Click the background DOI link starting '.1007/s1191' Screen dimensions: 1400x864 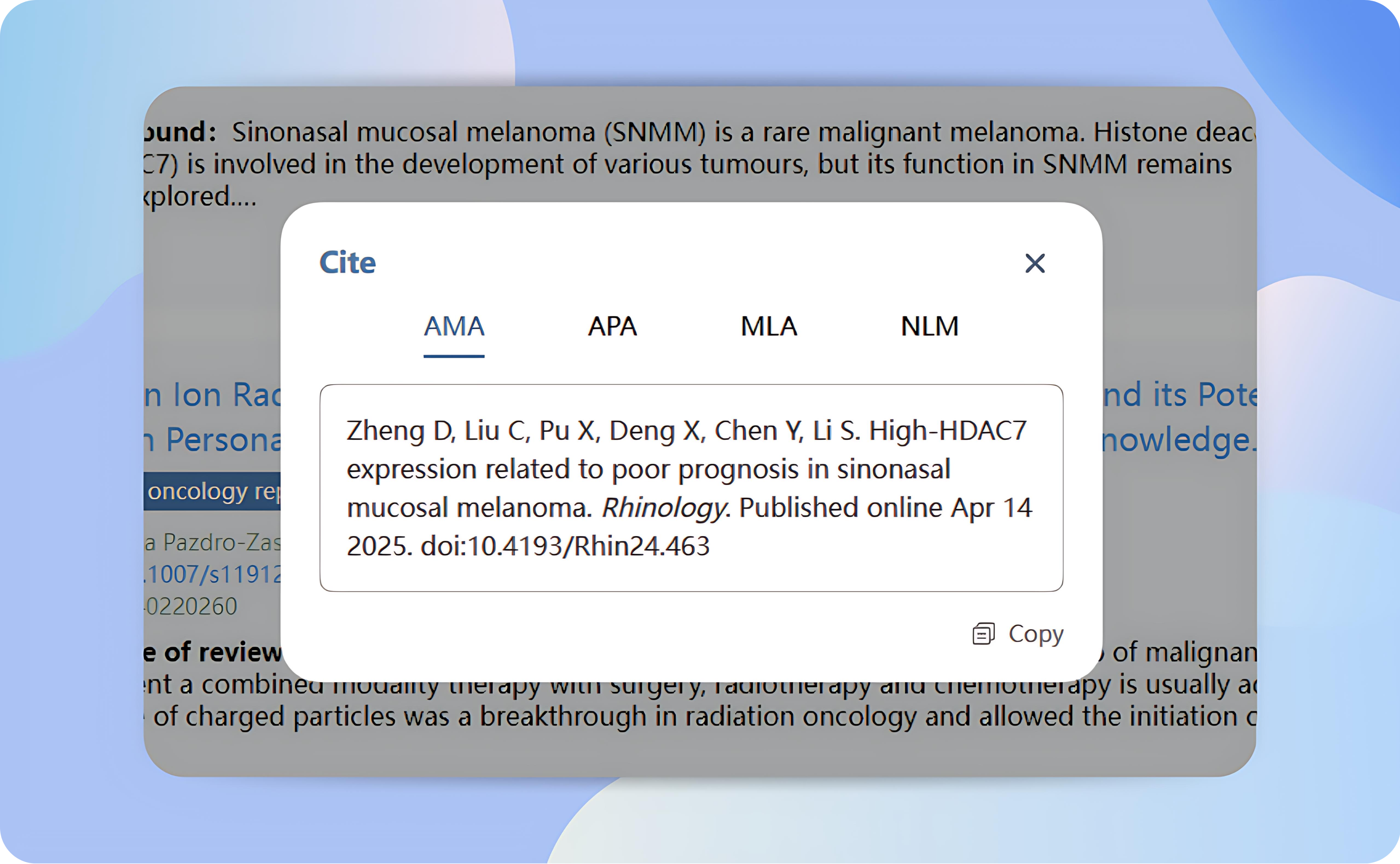(213, 574)
